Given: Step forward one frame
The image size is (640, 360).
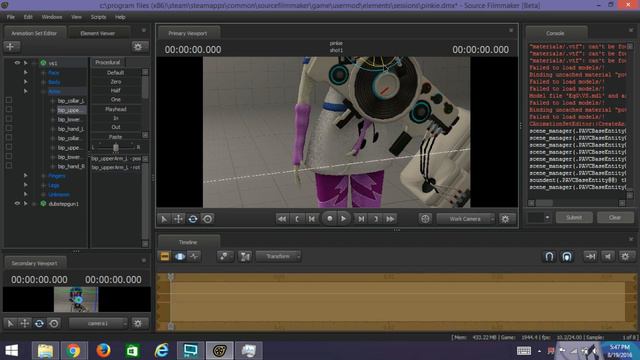Looking at the screenshot, I should 361,219.
